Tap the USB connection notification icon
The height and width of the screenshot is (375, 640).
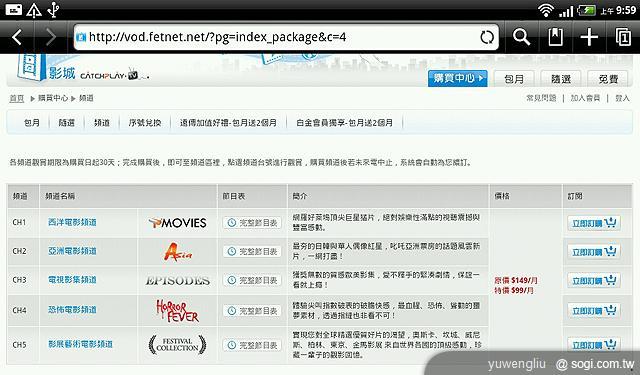click(x=53, y=10)
